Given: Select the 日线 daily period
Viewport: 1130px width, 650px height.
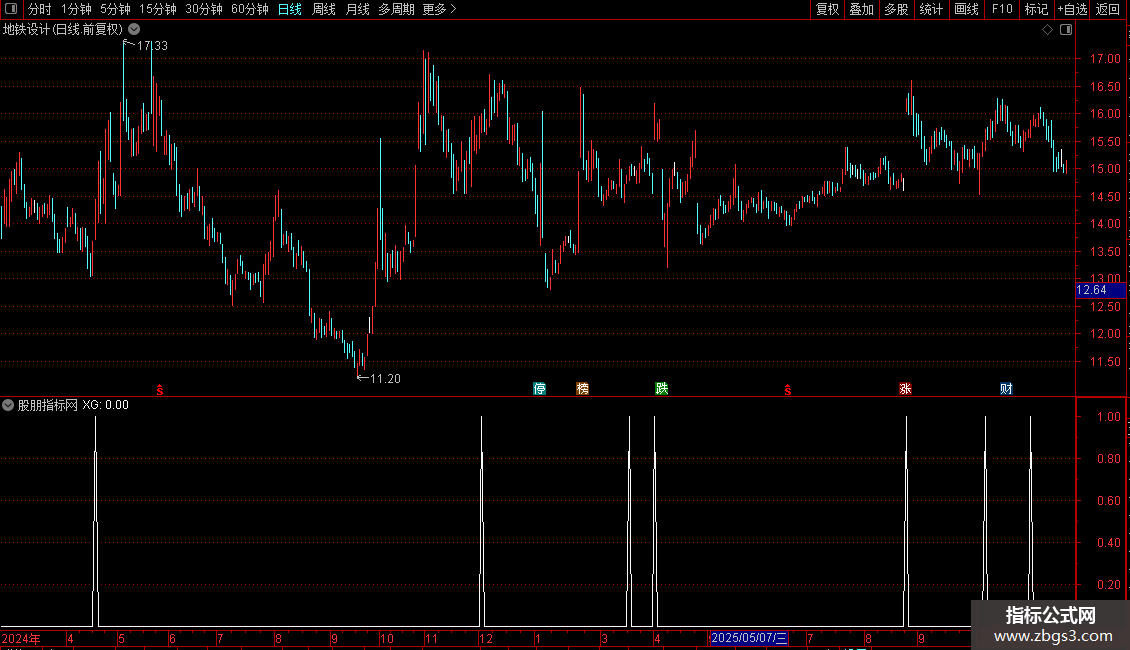Looking at the screenshot, I should click(x=290, y=9).
